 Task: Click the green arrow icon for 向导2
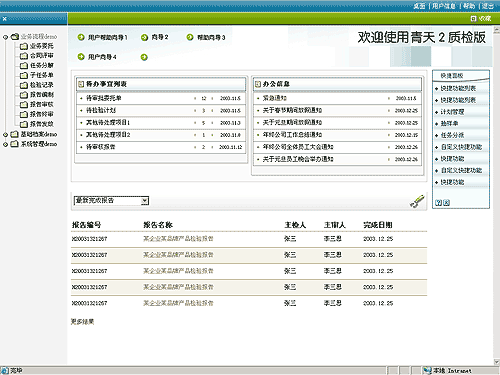coord(144,37)
